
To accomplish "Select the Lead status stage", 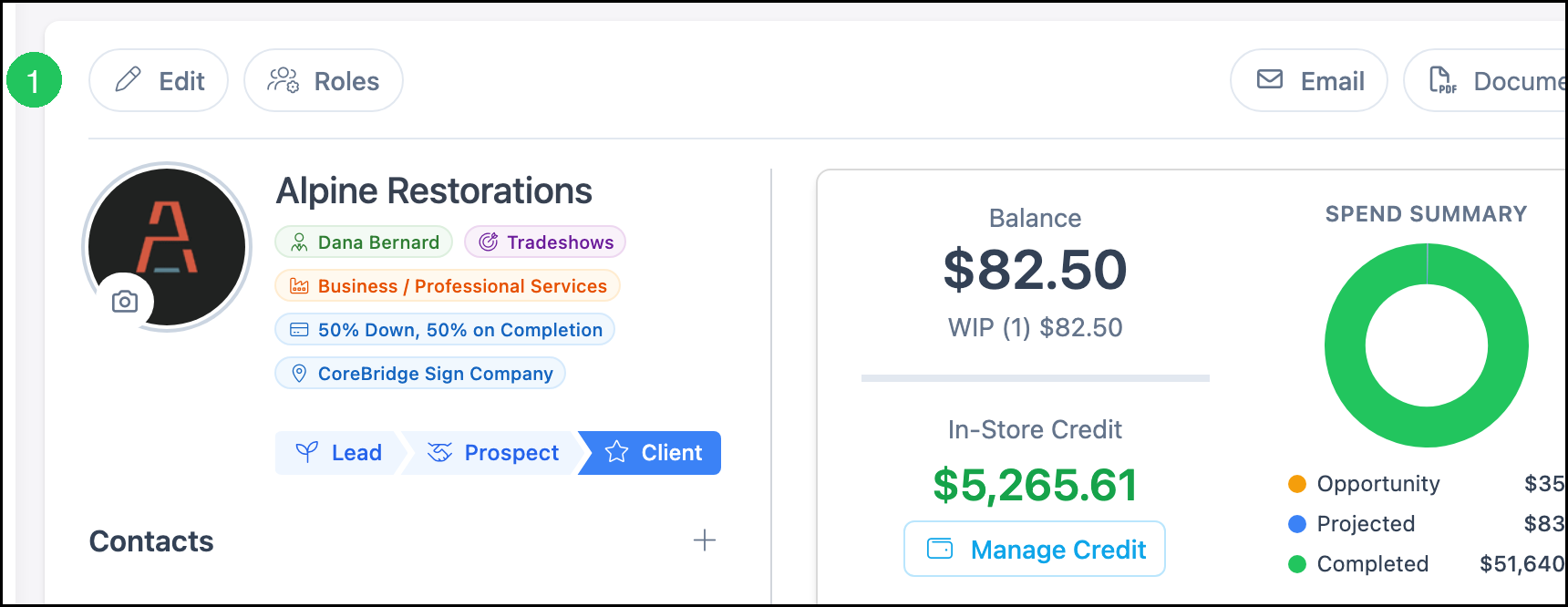I will point(337,453).
